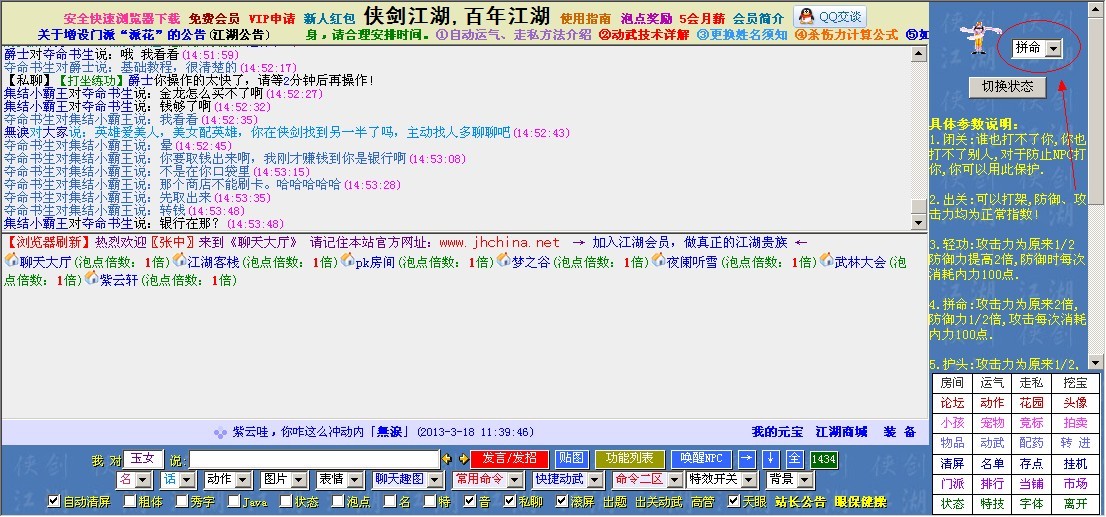Open the 聊天趣图 dropdown
Viewport: 1106px width, 517px height.
408,480
